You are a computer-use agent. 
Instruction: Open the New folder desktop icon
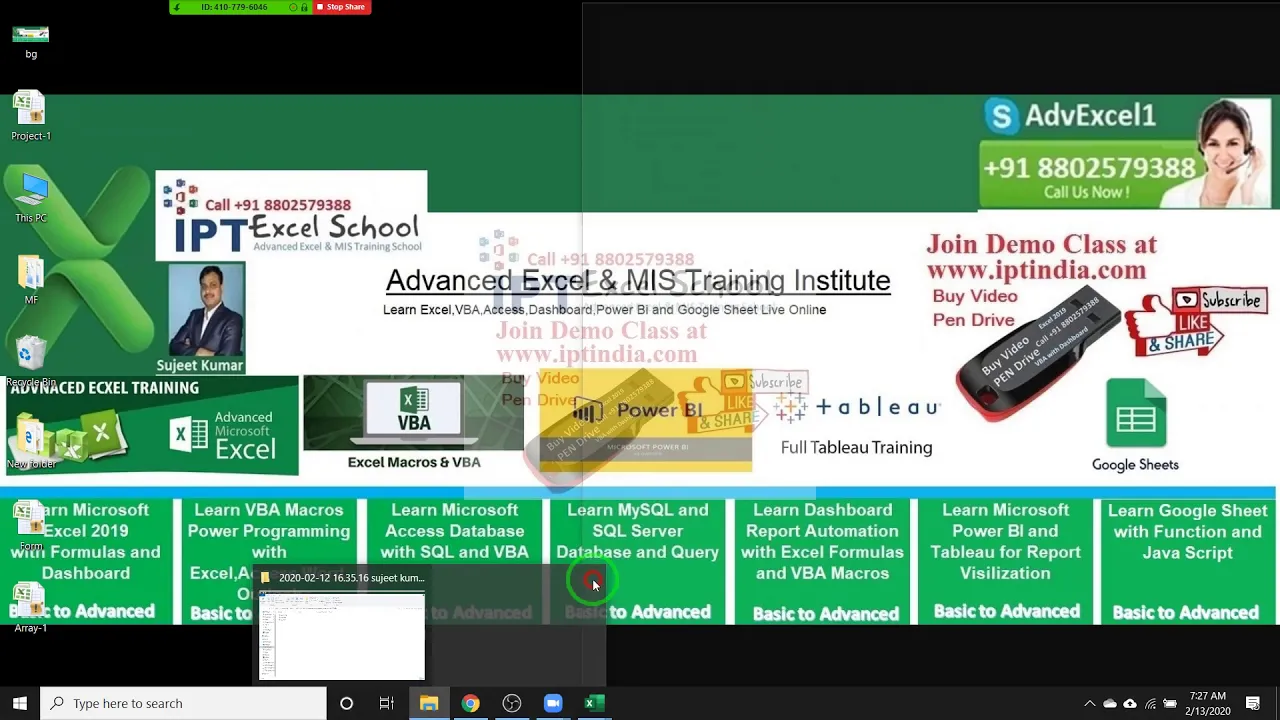point(31,444)
